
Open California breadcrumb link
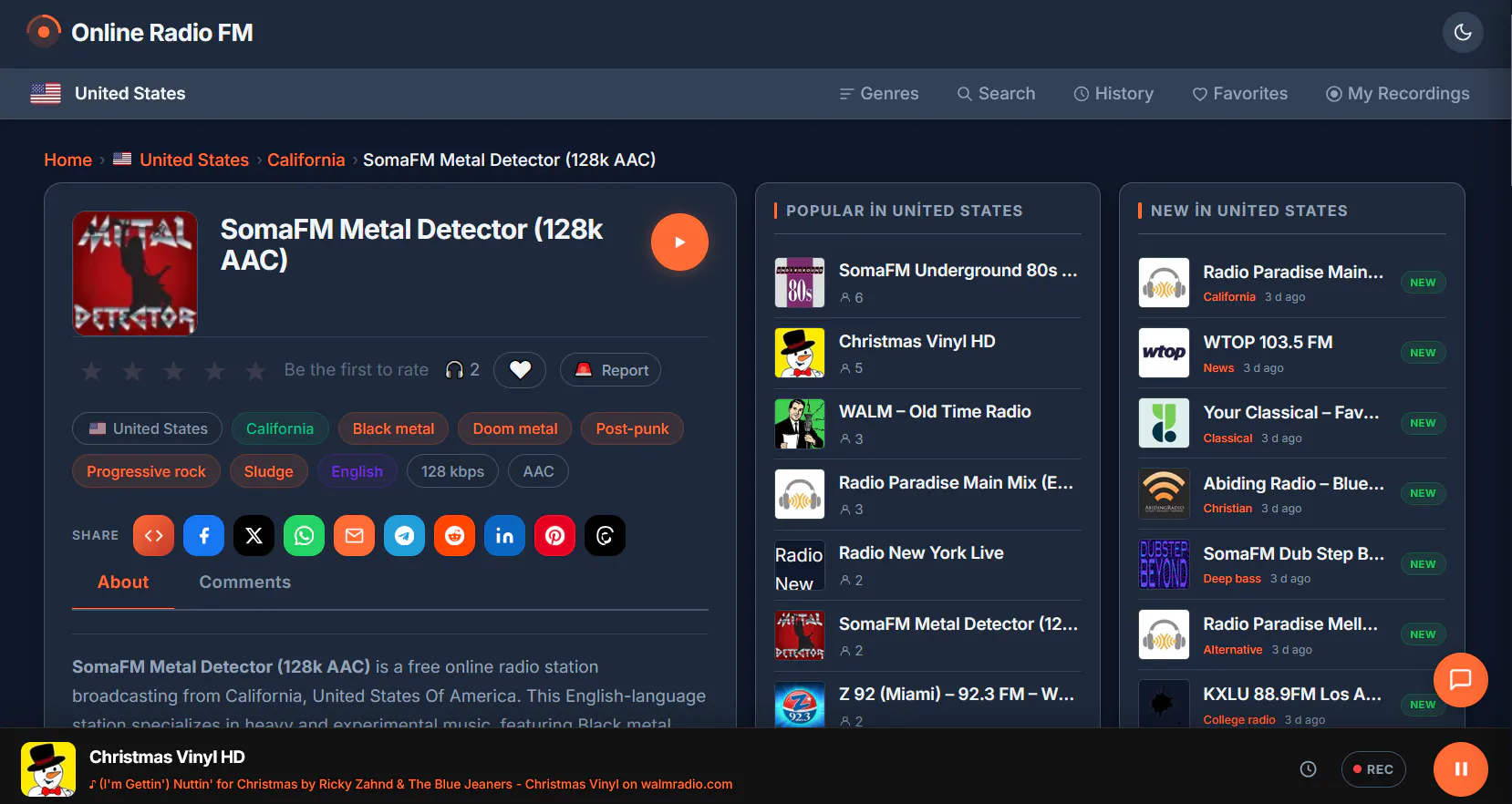[x=306, y=160]
